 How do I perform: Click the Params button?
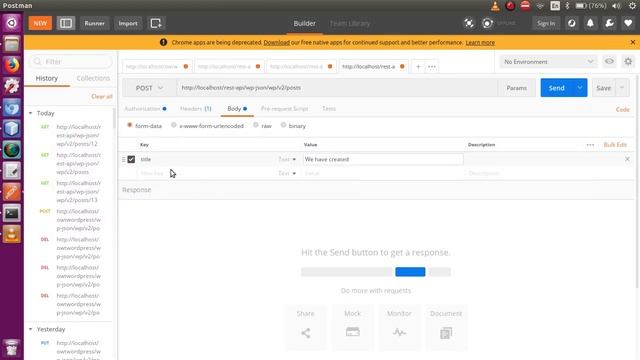pos(516,88)
